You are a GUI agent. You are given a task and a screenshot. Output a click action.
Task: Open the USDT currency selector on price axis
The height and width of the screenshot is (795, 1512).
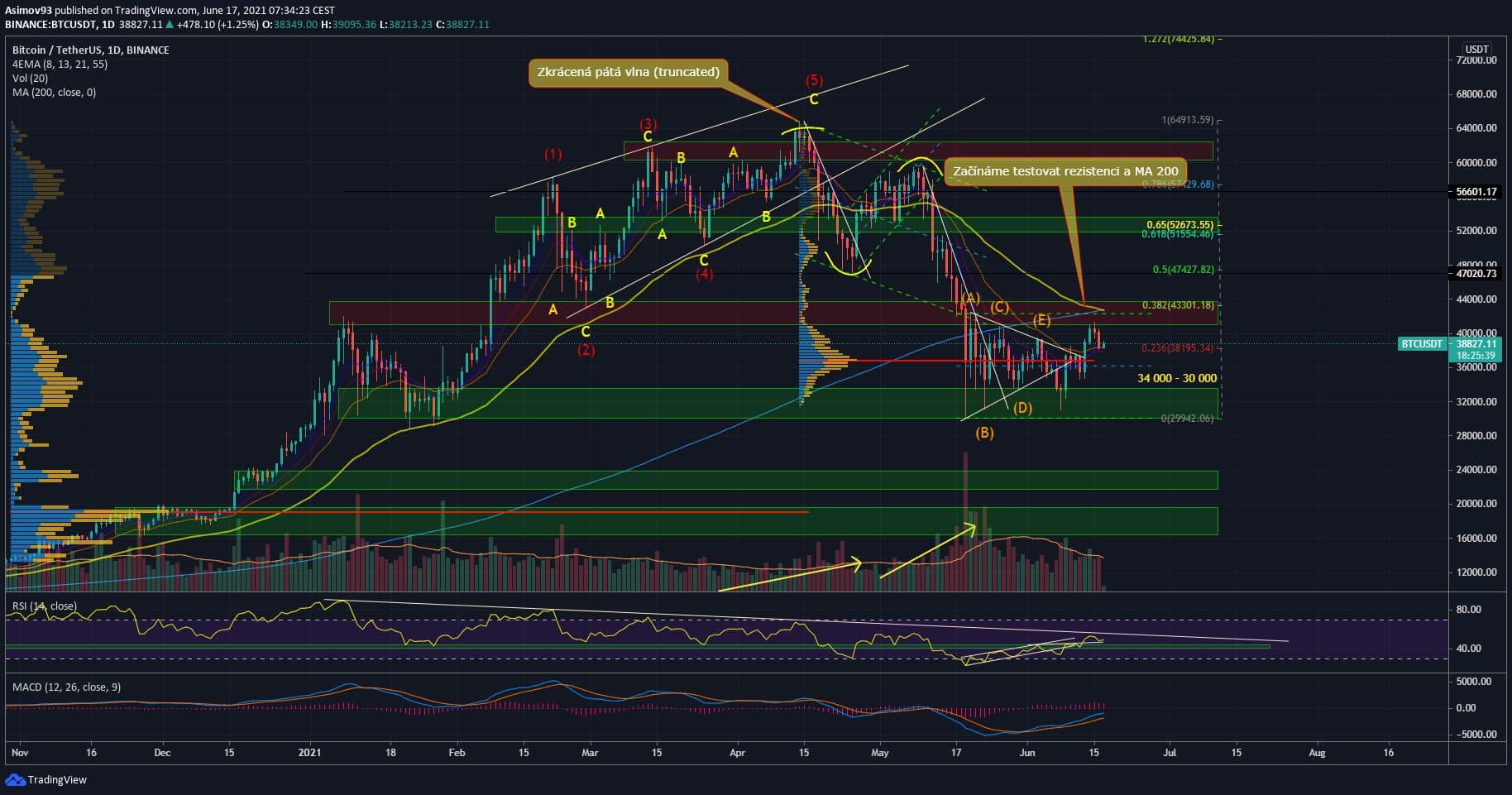[x=1476, y=50]
